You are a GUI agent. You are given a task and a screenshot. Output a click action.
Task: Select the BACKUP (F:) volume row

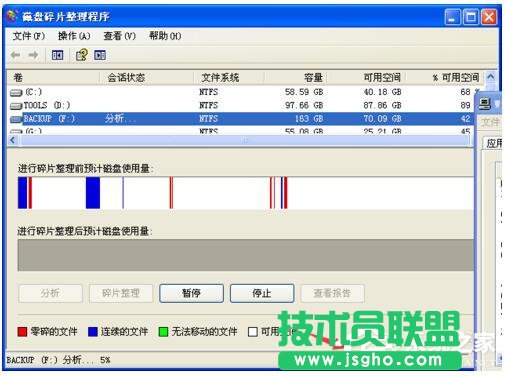click(x=240, y=119)
